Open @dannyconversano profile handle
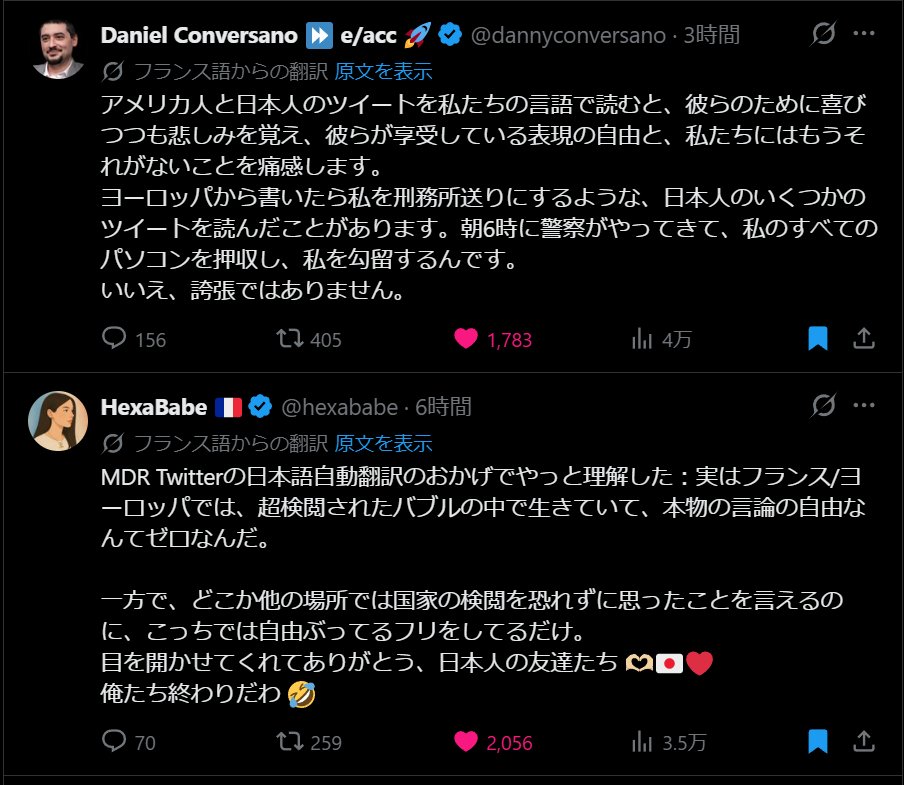 point(568,35)
